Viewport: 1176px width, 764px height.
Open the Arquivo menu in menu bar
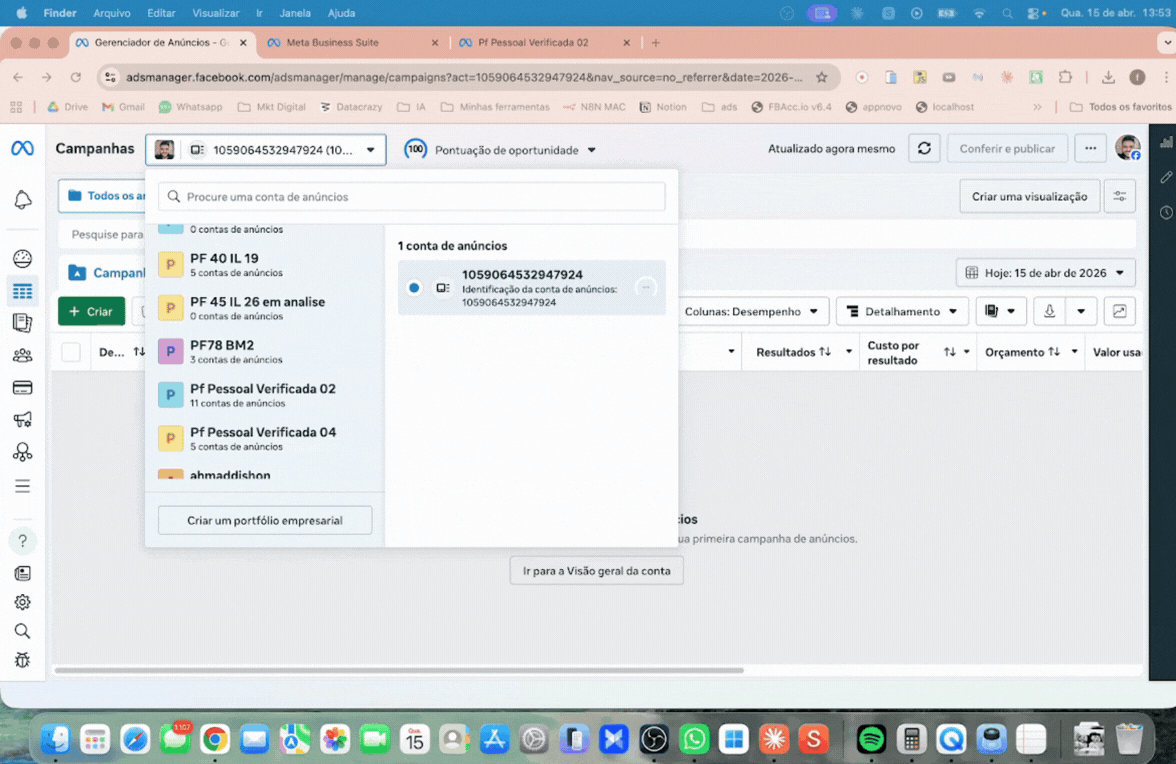[x=111, y=13]
